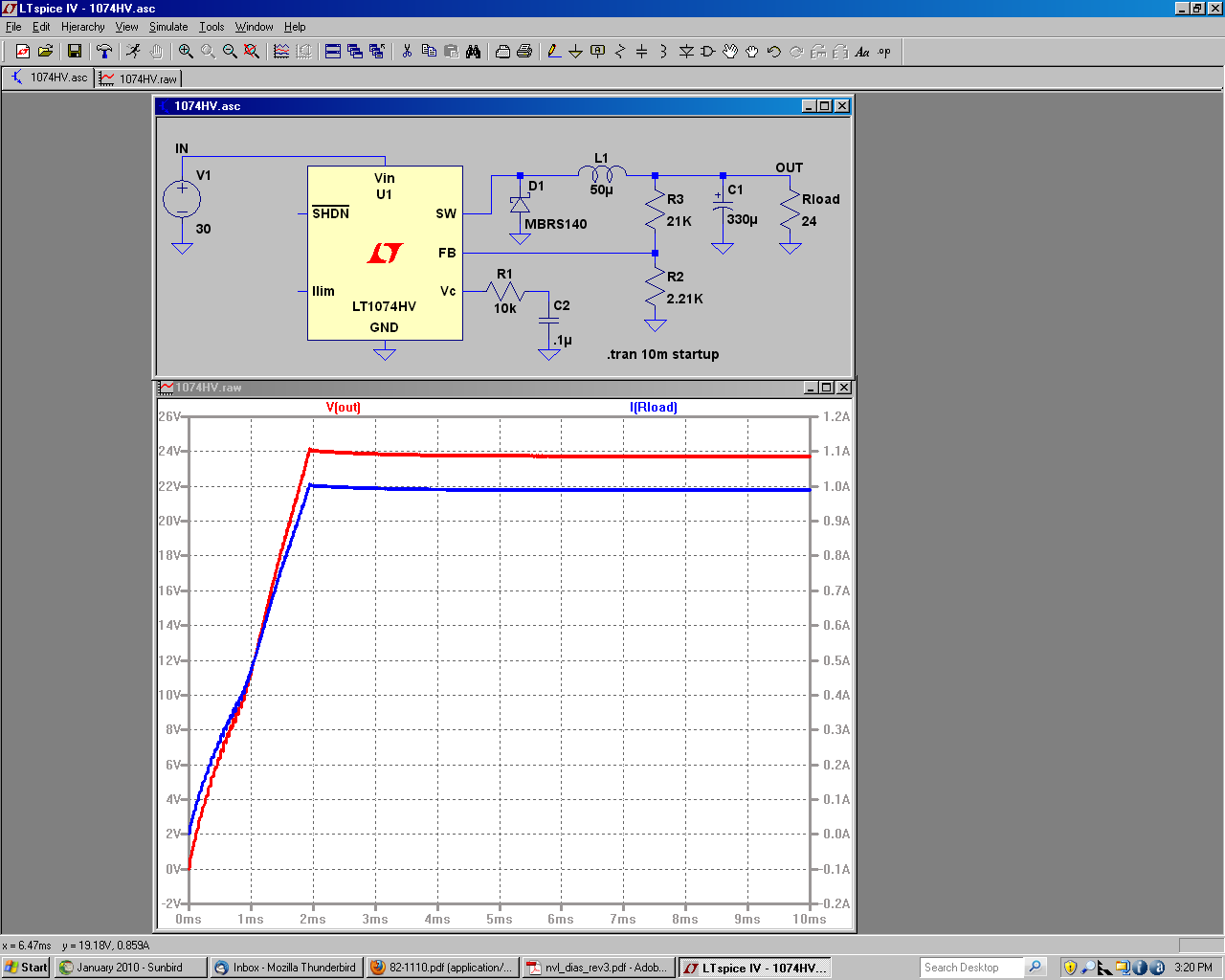Viewport: 1225px width, 980px height.
Task: Click the Search Desktop input field
Action: pos(971,968)
